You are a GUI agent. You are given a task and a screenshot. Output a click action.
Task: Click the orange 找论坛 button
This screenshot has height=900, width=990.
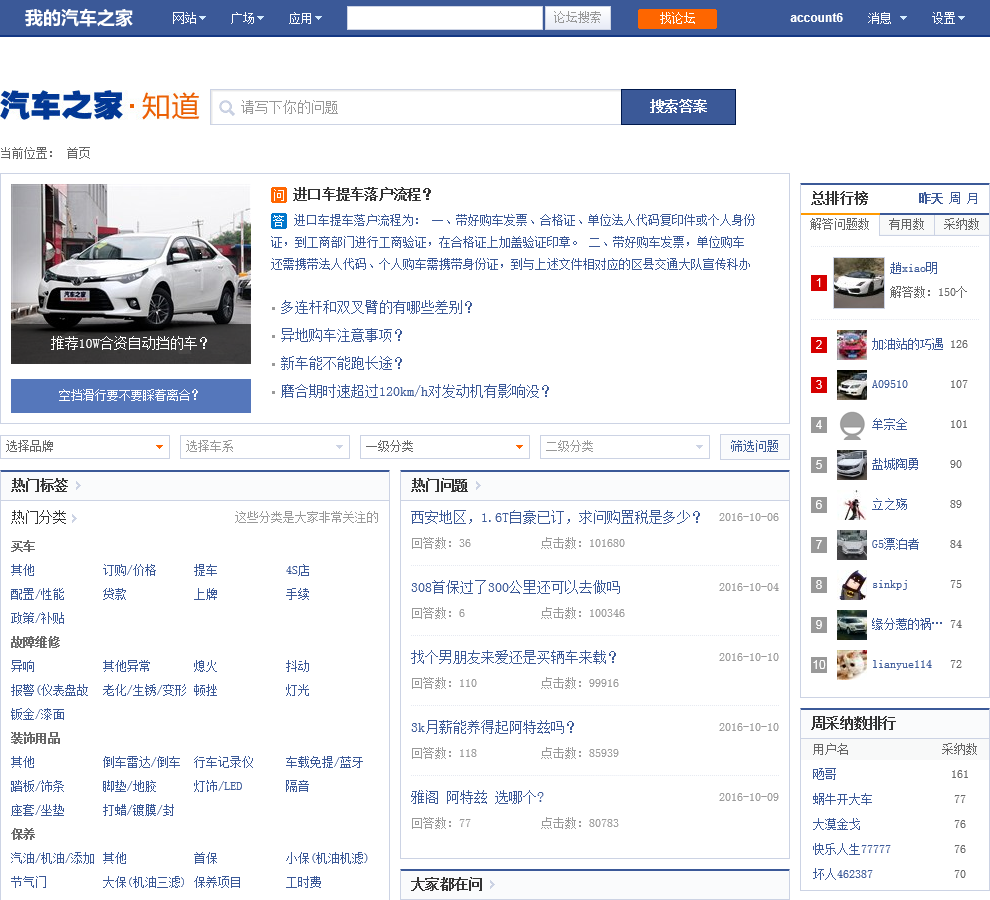tap(677, 18)
